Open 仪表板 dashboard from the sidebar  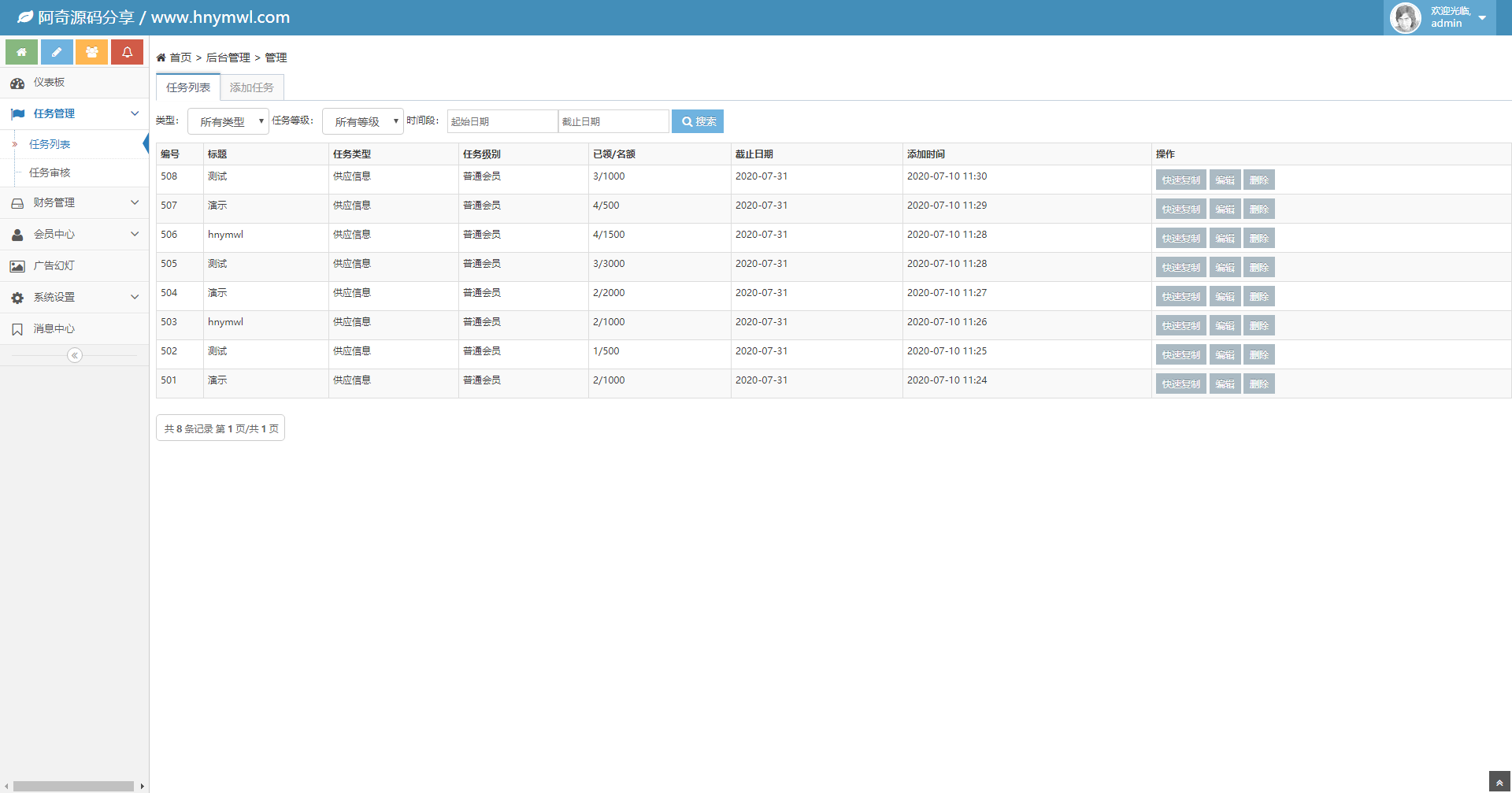point(49,83)
